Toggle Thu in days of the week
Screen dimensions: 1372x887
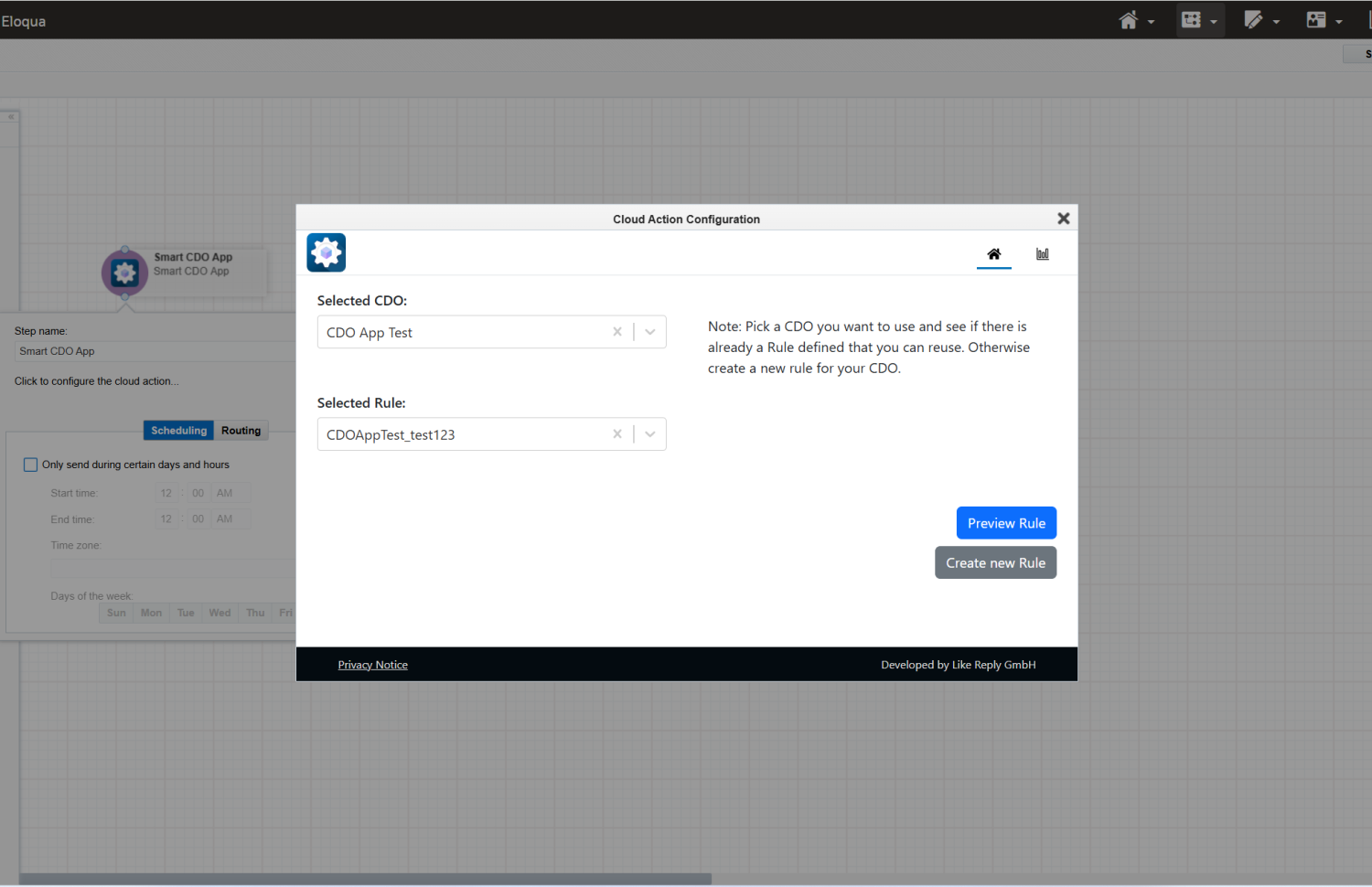(x=255, y=613)
